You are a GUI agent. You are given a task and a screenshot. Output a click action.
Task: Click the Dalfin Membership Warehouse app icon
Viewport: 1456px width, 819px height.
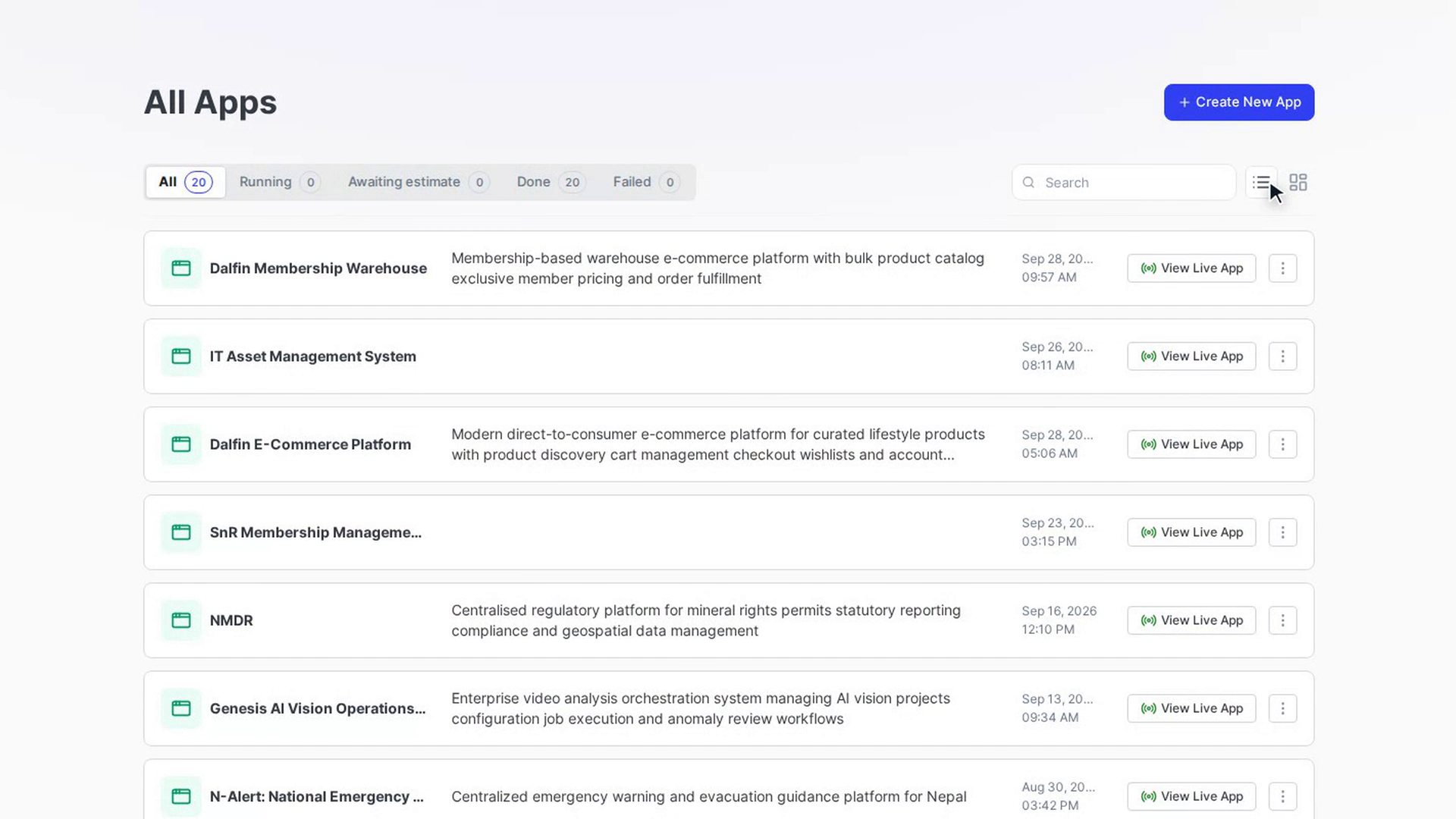pos(181,268)
